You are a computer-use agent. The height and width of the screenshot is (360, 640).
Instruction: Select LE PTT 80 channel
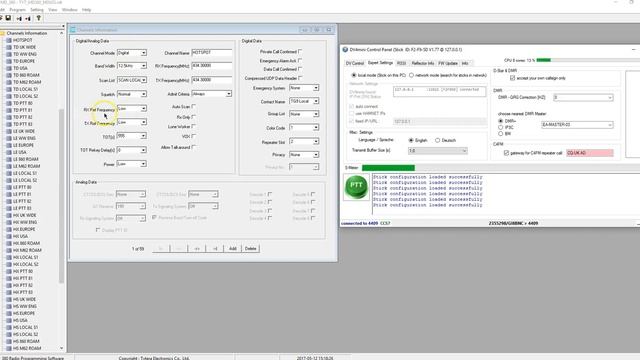(x=22, y=187)
